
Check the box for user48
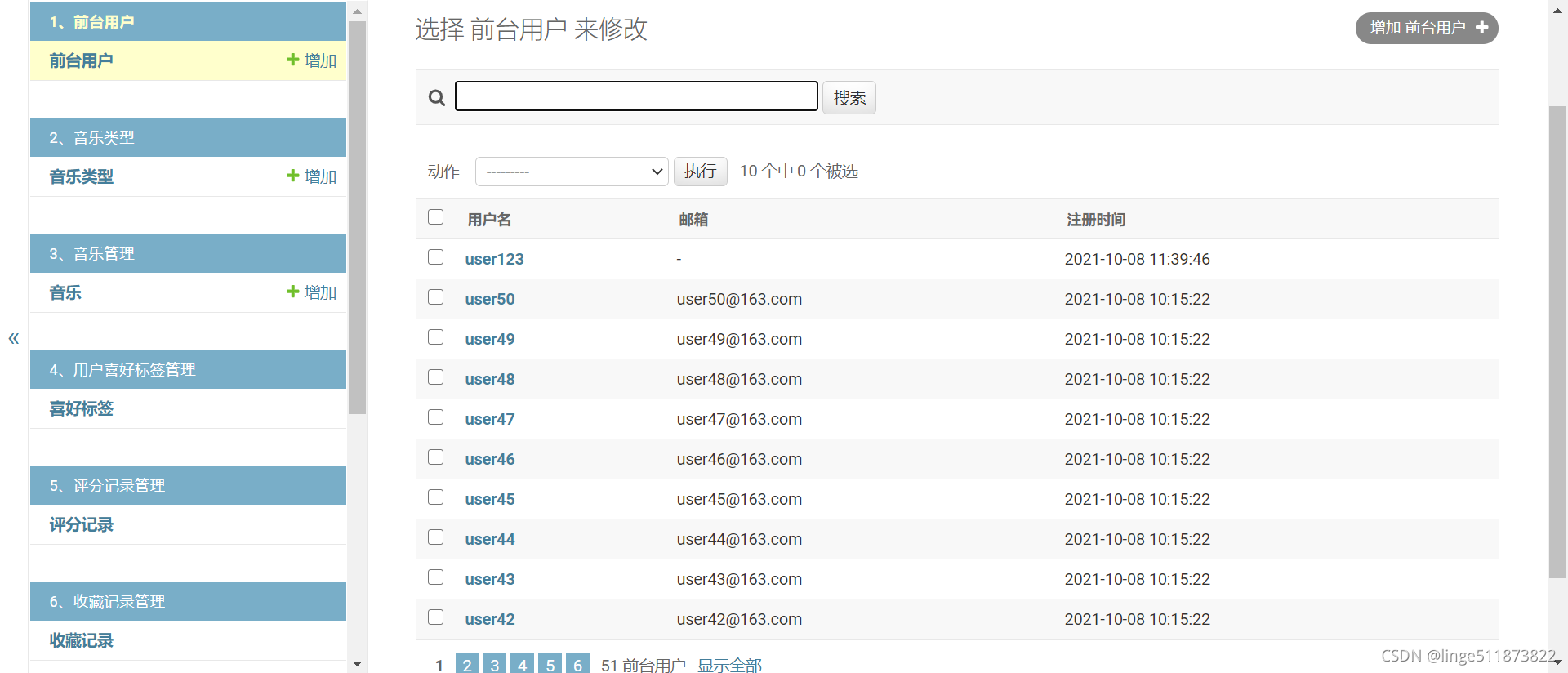[x=436, y=377]
